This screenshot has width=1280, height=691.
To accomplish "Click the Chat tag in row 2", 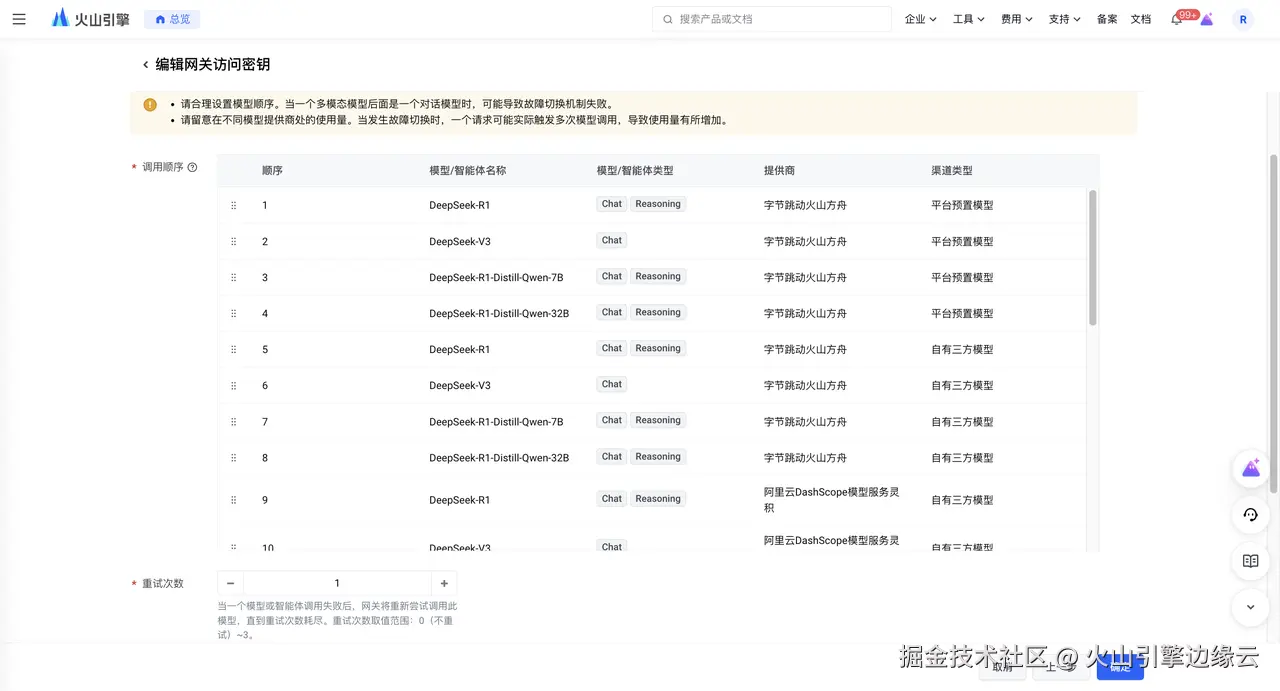I will tap(612, 240).
